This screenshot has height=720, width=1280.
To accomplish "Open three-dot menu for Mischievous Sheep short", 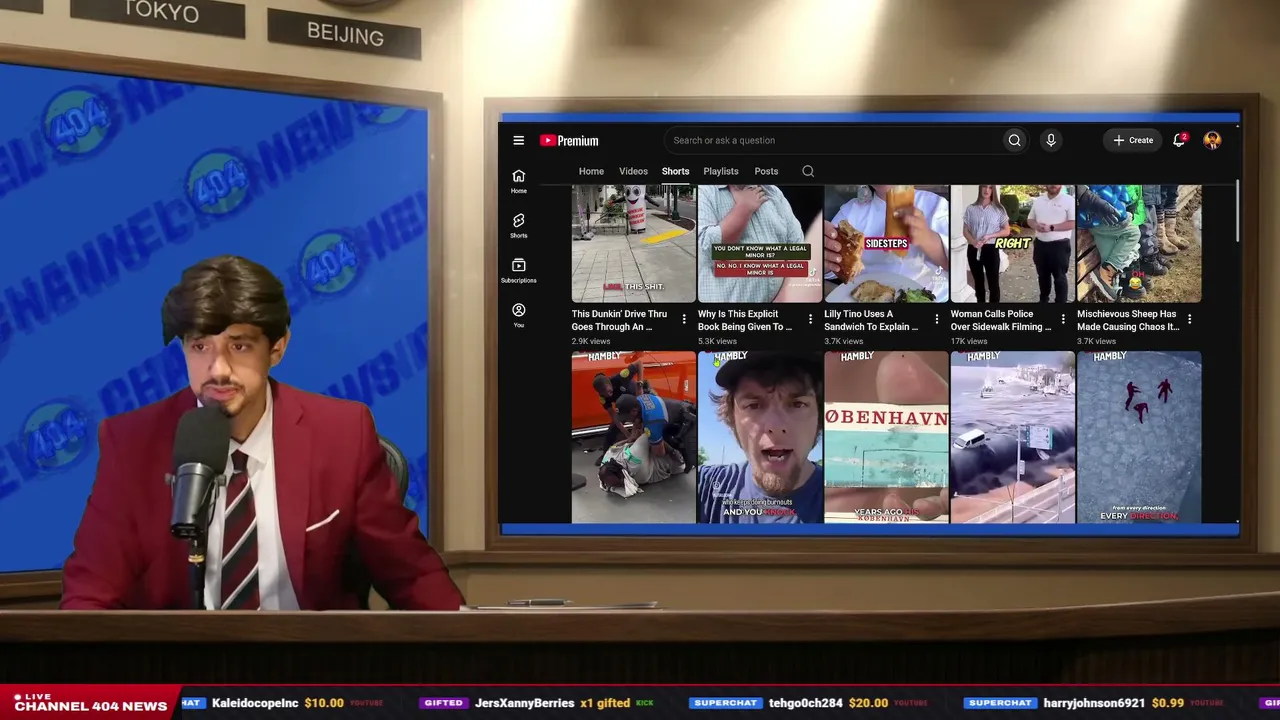I will coord(1189,319).
